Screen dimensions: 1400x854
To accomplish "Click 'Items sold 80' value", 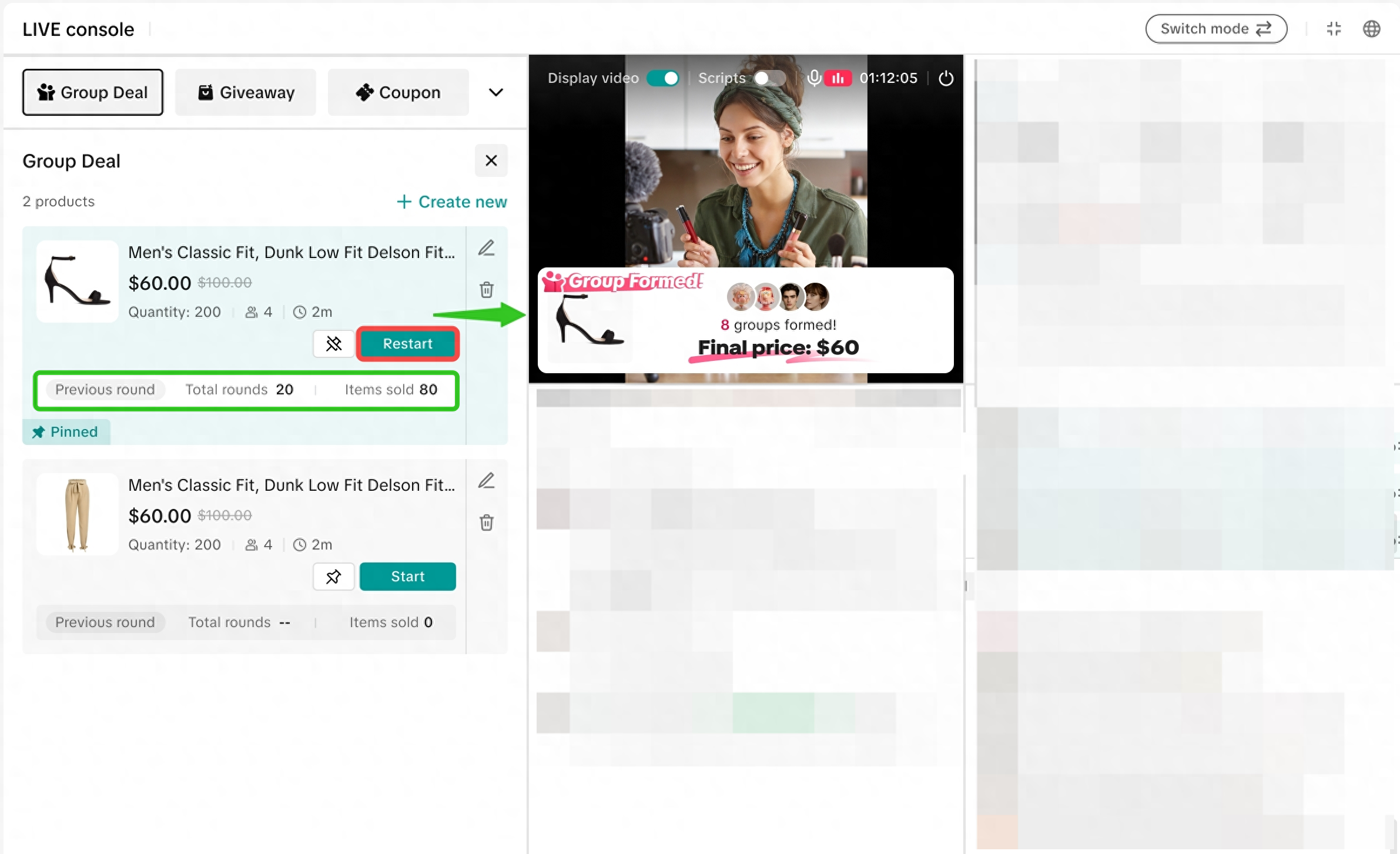I will tap(391, 390).
